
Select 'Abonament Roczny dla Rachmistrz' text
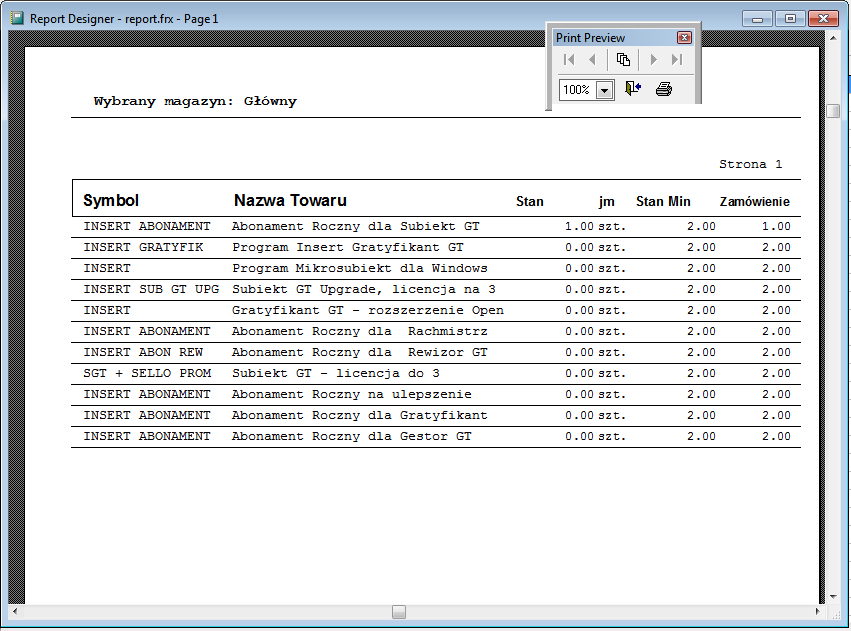360,332
